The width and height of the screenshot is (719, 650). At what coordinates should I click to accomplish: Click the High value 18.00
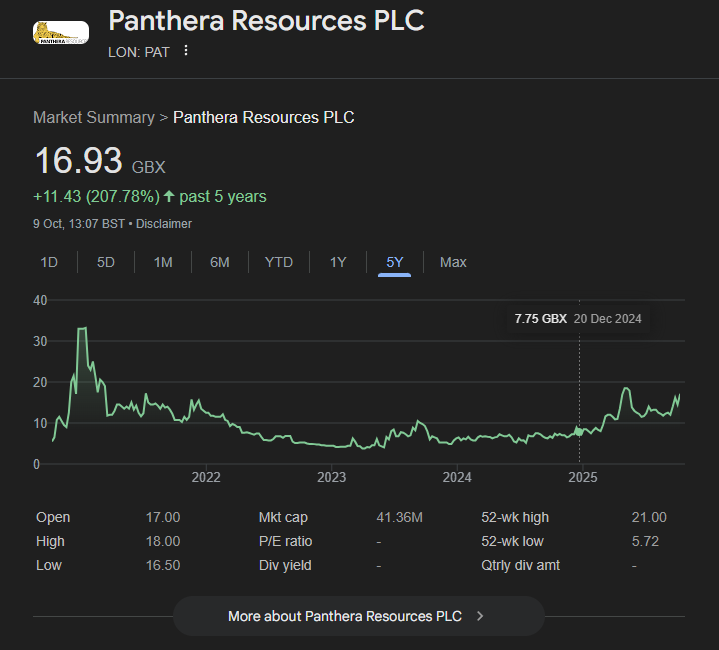(163, 541)
